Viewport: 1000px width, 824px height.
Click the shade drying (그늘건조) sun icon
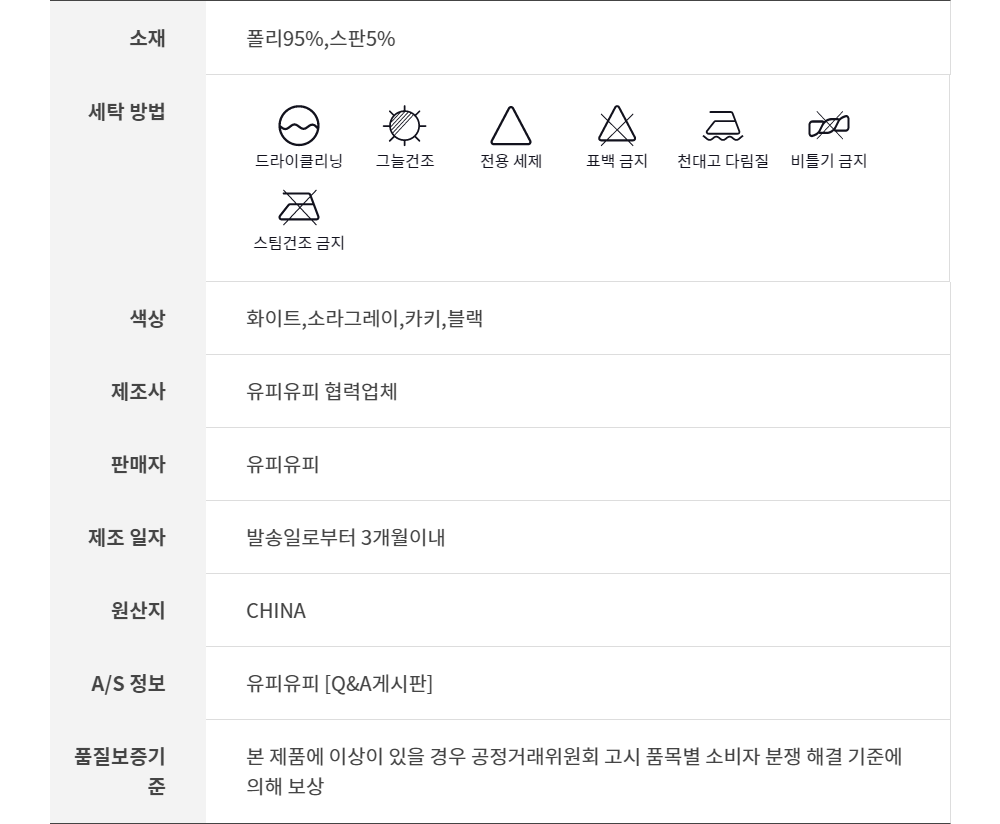(405, 126)
